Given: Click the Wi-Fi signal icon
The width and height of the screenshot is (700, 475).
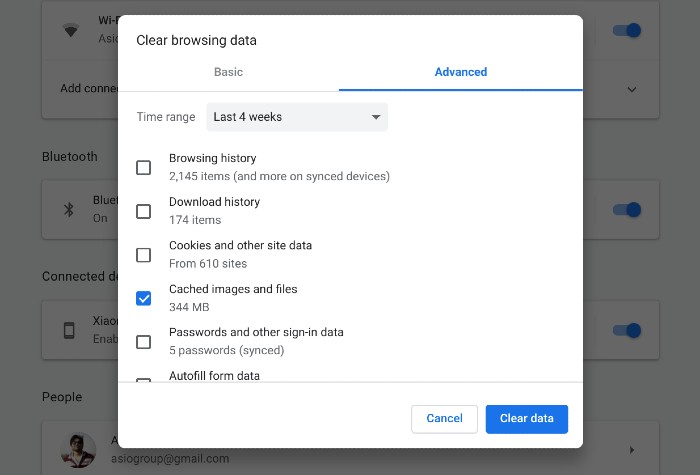Looking at the screenshot, I should click(71, 30).
